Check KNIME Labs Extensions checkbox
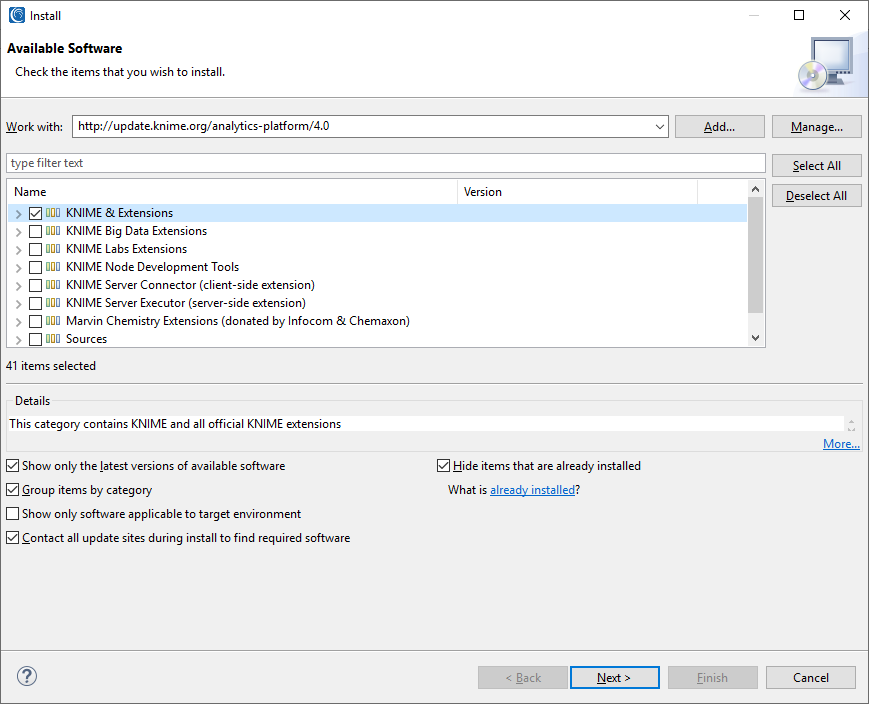869x704 pixels. click(x=35, y=249)
